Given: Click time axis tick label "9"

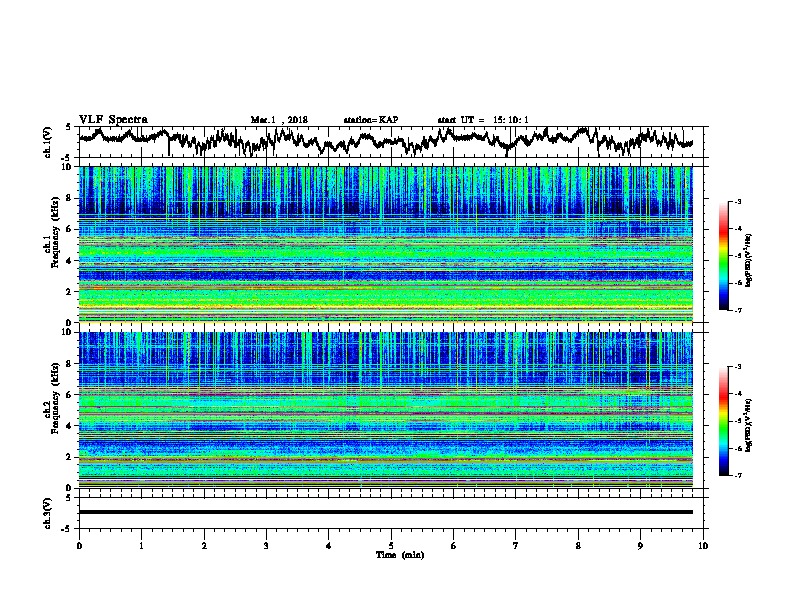Looking at the screenshot, I should [x=640, y=546].
